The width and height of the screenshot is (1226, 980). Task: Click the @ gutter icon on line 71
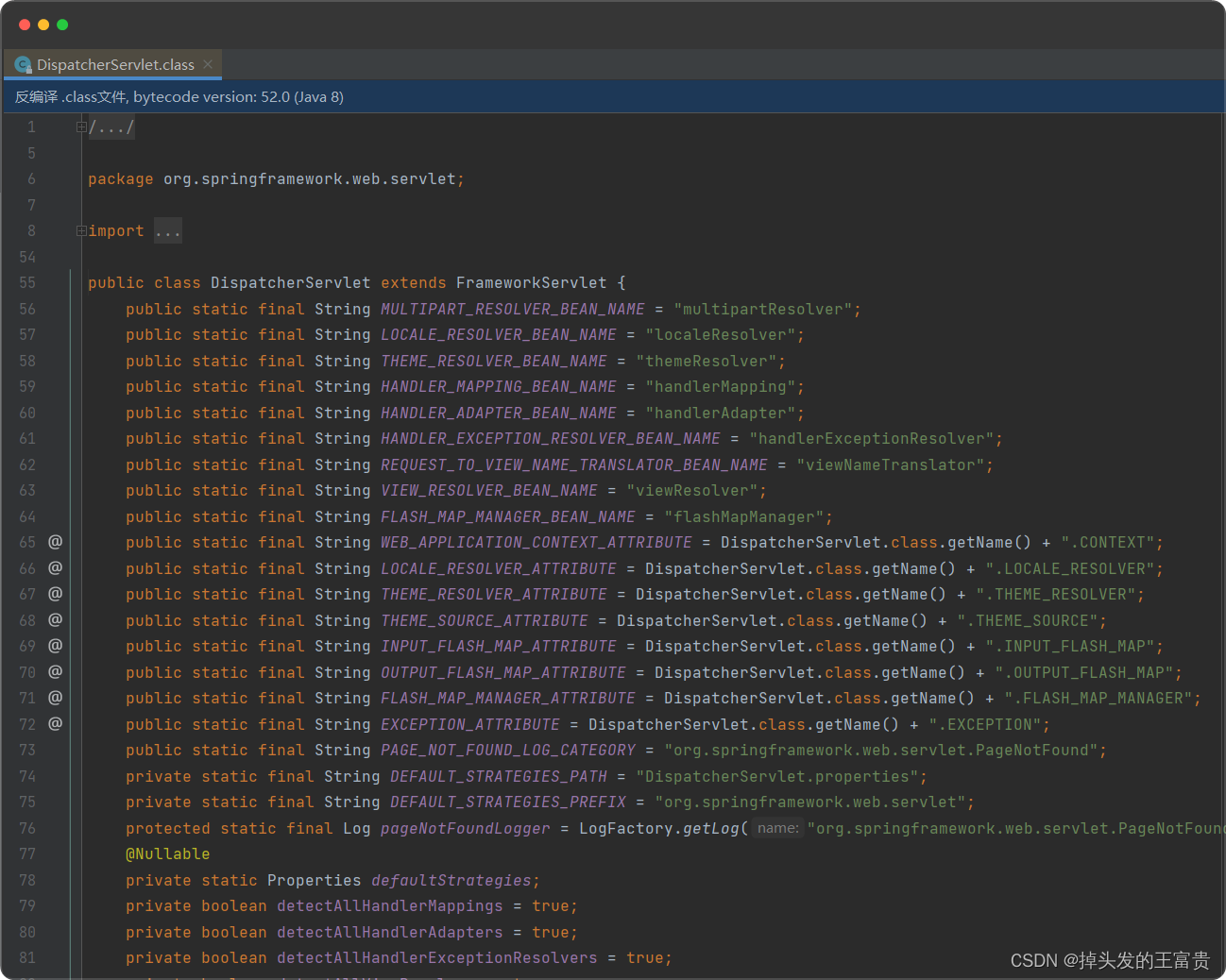pos(56,698)
